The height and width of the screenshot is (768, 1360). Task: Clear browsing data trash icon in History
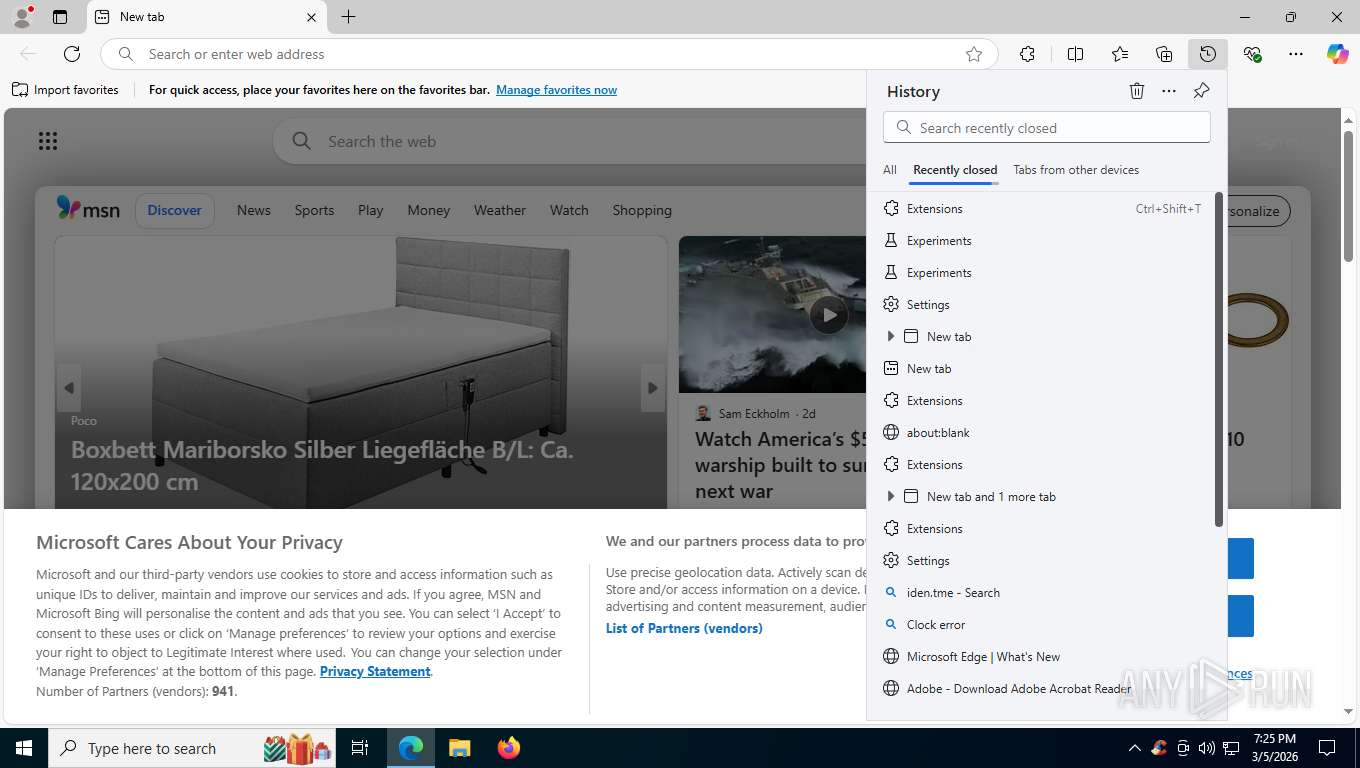pyautogui.click(x=1137, y=91)
